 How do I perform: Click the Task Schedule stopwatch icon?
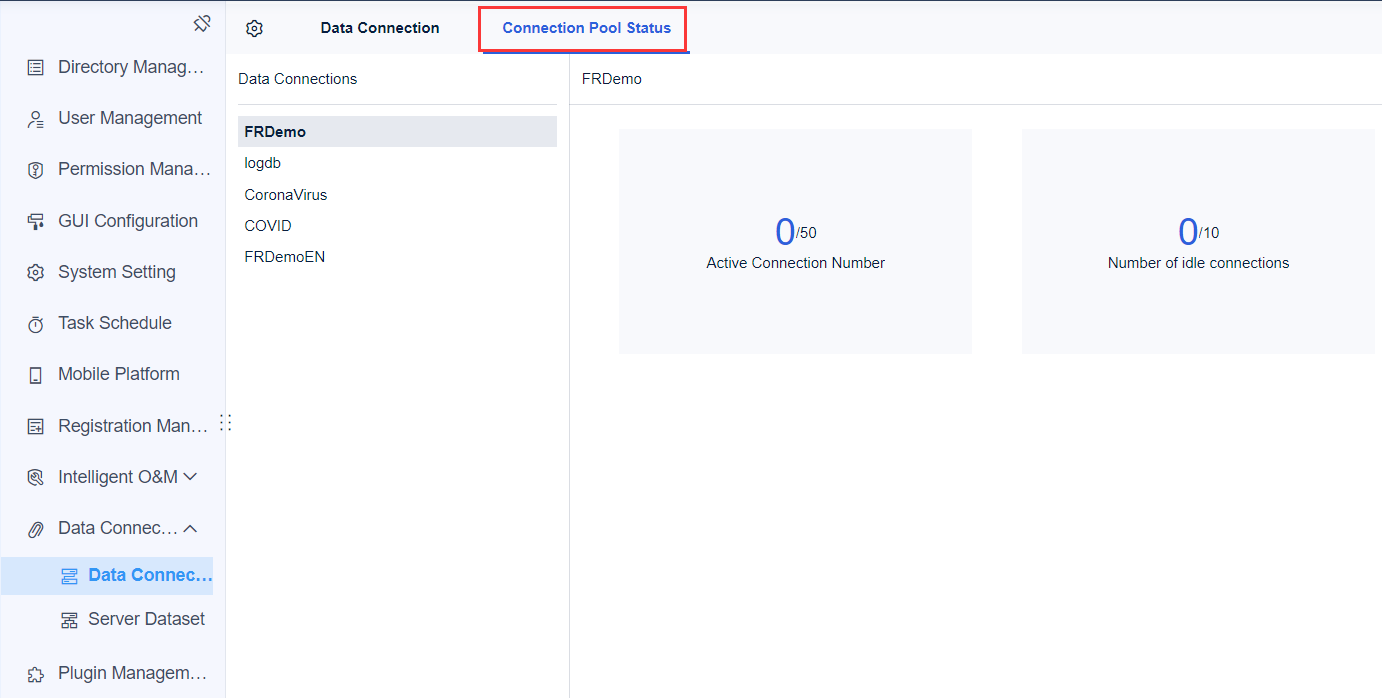coord(36,324)
